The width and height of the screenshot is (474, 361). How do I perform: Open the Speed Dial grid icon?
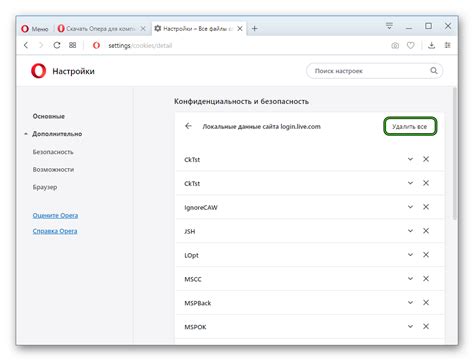72,45
